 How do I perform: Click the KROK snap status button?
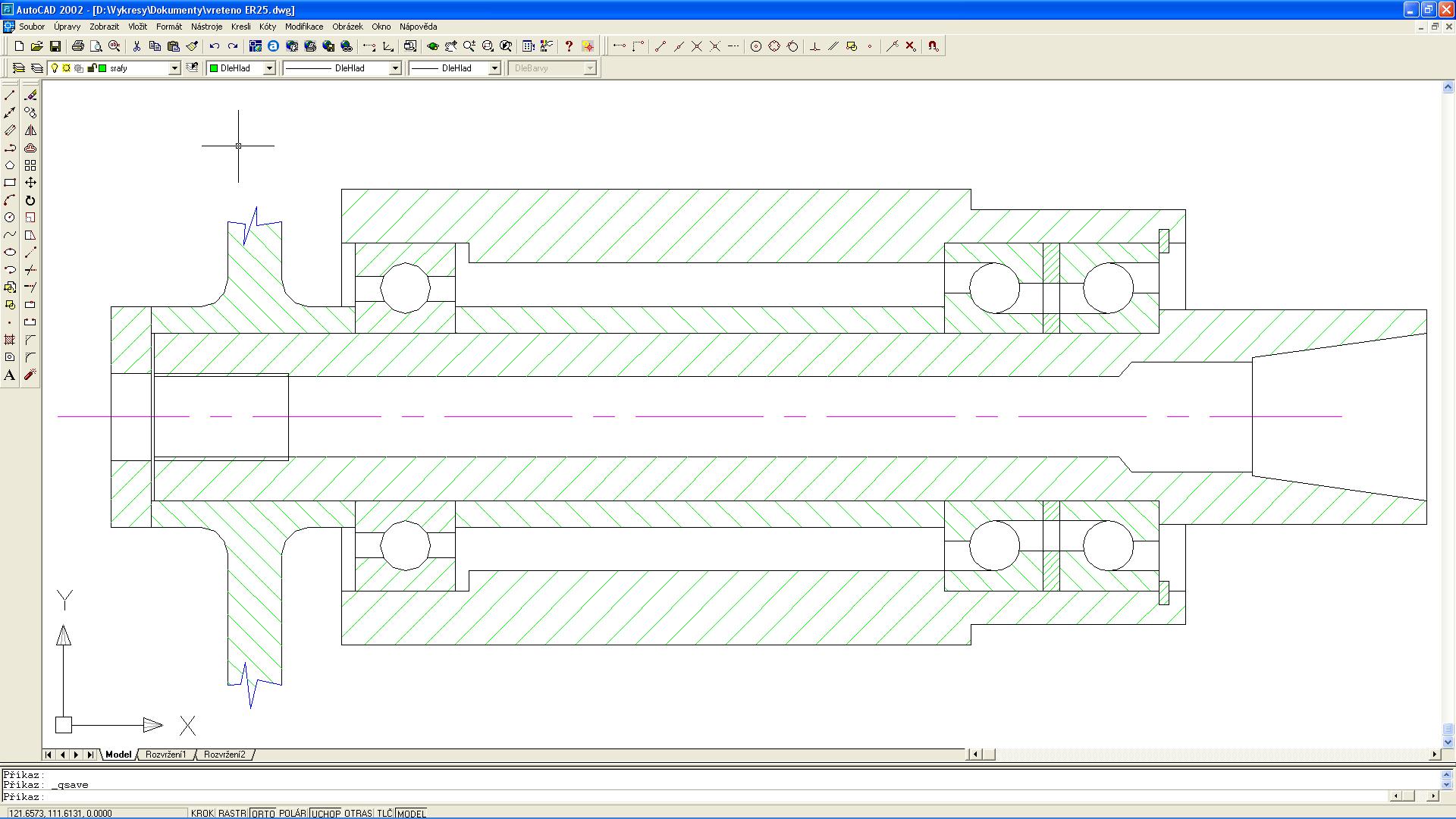[x=202, y=813]
